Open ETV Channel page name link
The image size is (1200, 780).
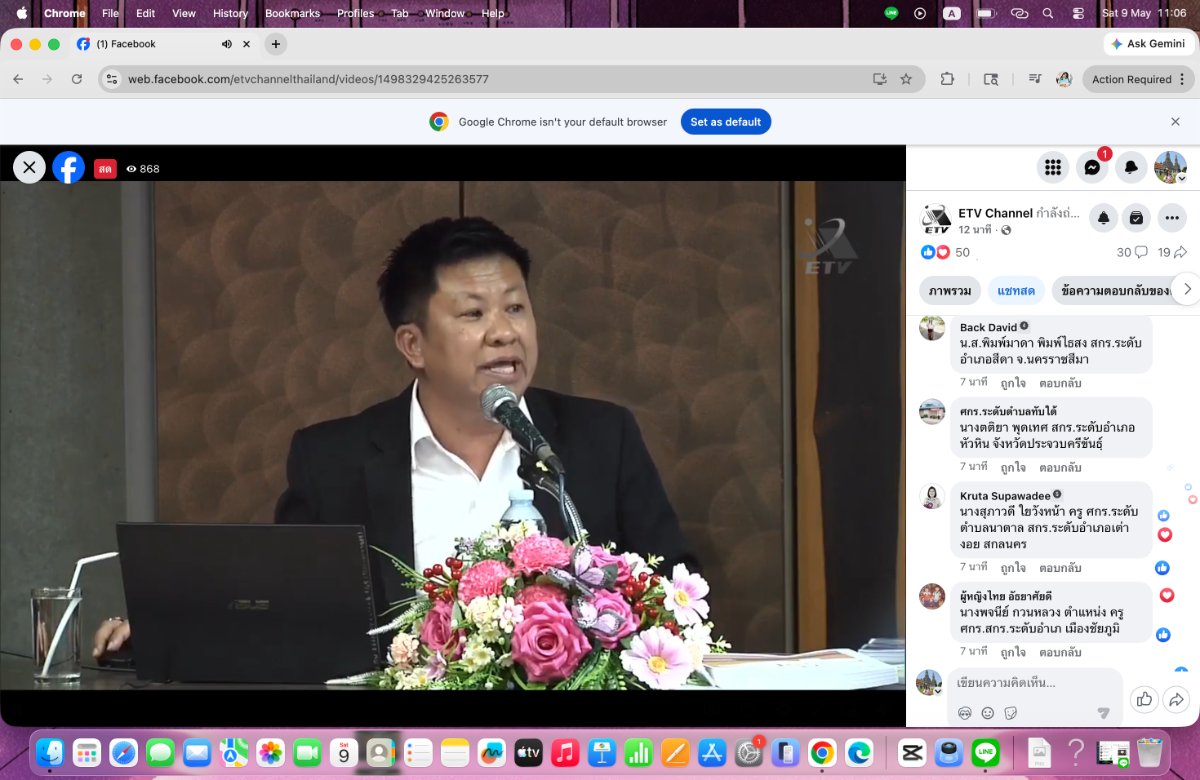pyautogui.click(x=995, y=213)
